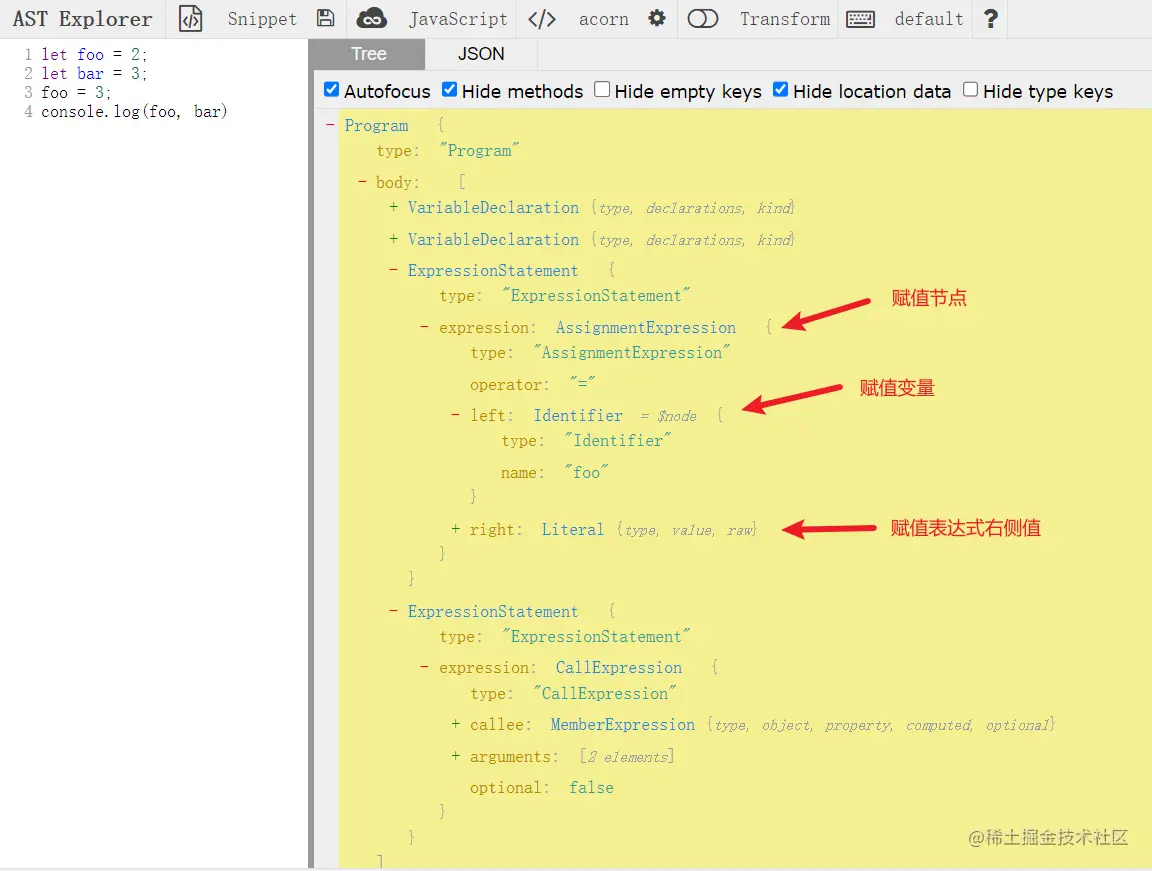
Task: Collapse the CallExpression expression node
Action: 425,667
